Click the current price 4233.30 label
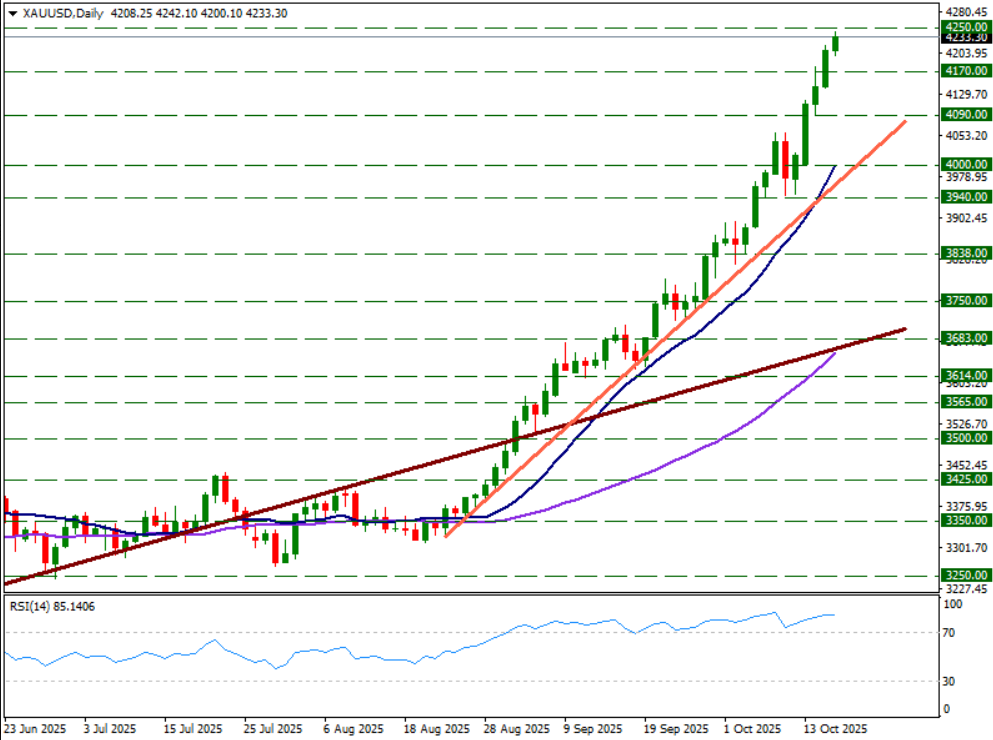The width and height of the screenshot is (993, 740). click(x=966, y=38)
